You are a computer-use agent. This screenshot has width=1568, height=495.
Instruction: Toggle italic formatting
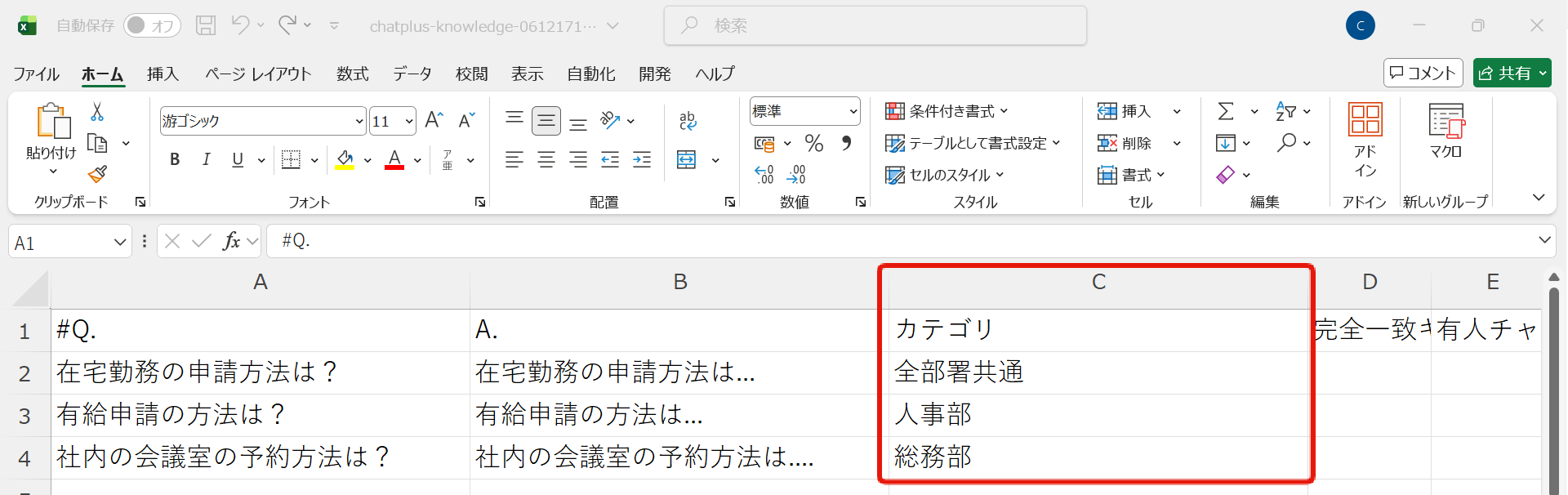[x=206, y=159]
